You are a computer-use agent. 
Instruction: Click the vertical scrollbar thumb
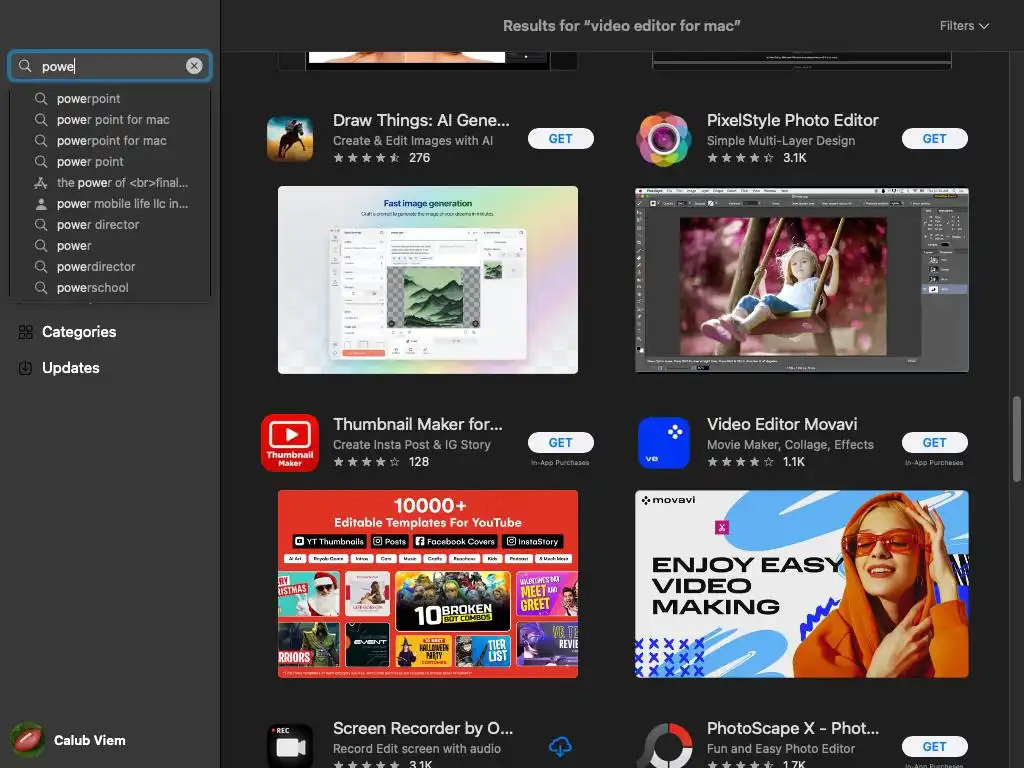tap(1016, 439)
